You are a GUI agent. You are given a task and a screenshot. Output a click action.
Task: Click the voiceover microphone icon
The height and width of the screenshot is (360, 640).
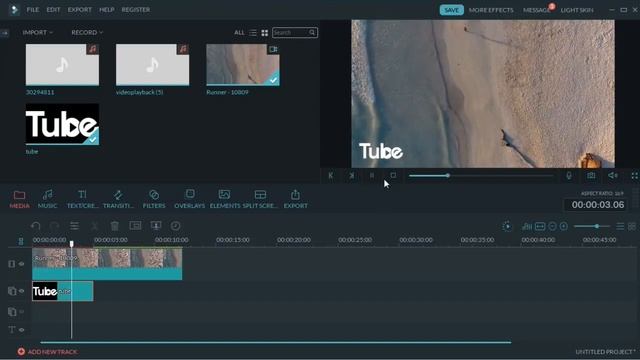pyautogui.click(x=569, y=176)
